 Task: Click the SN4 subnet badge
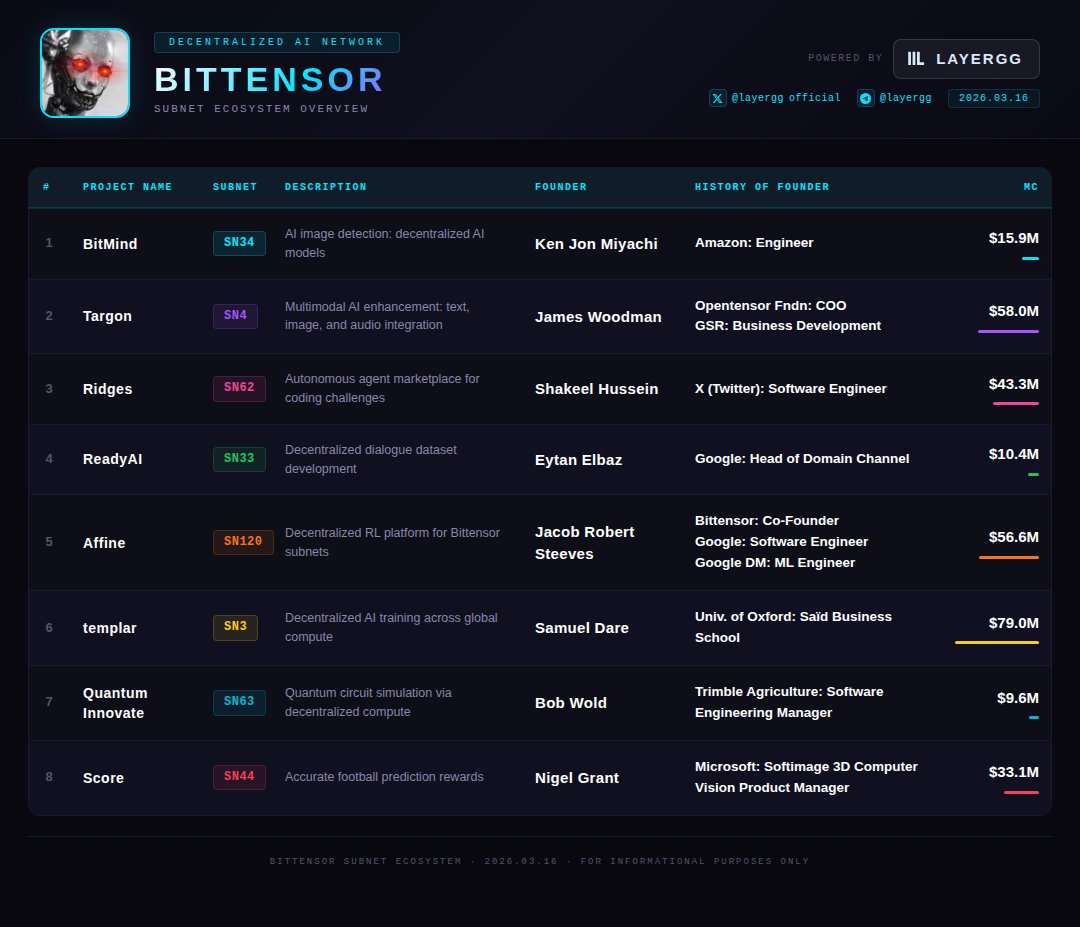(x=235, y=315)
